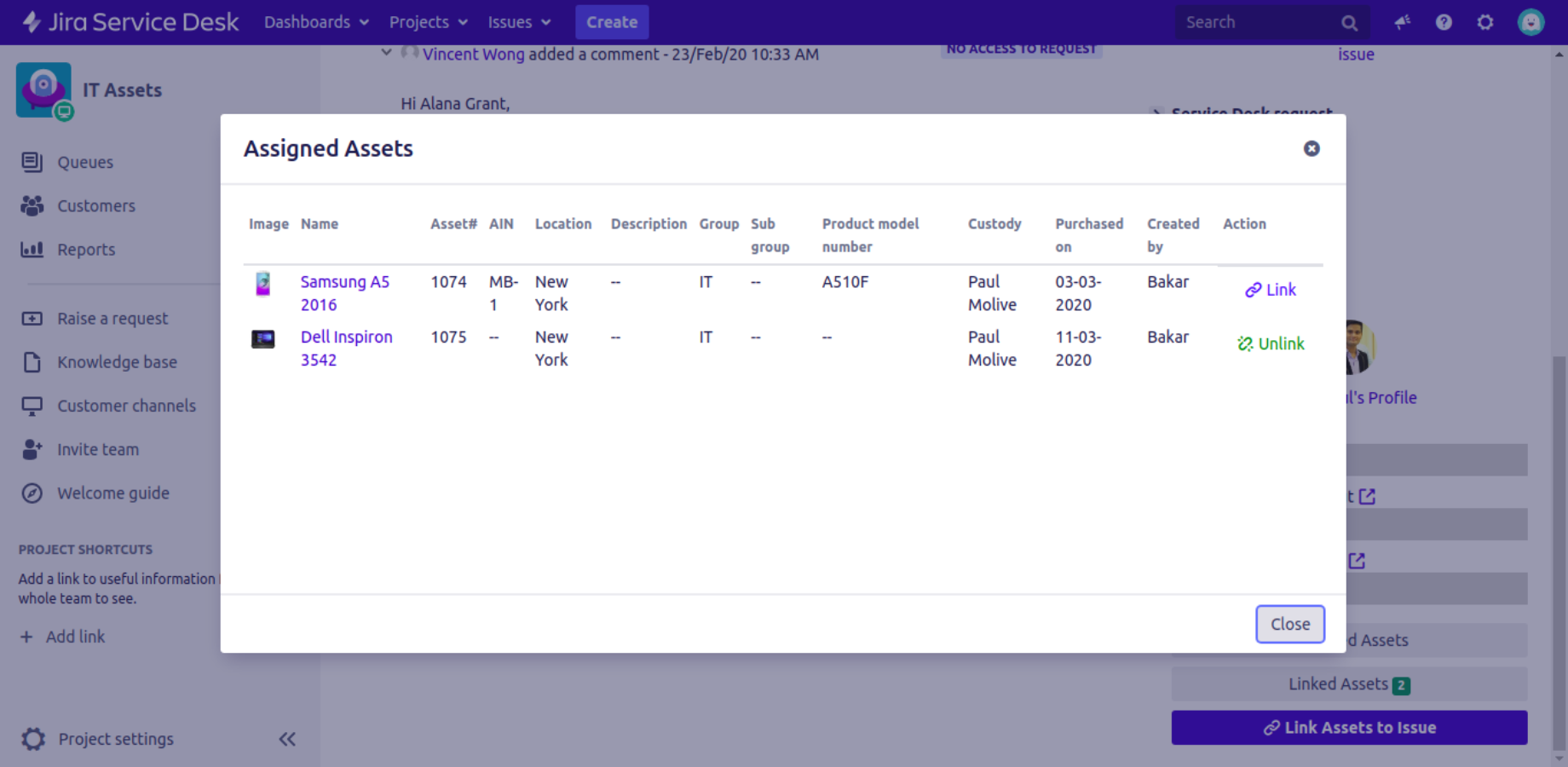
Task: Open Customer channels in sidebar
Action: click(126, 406)
